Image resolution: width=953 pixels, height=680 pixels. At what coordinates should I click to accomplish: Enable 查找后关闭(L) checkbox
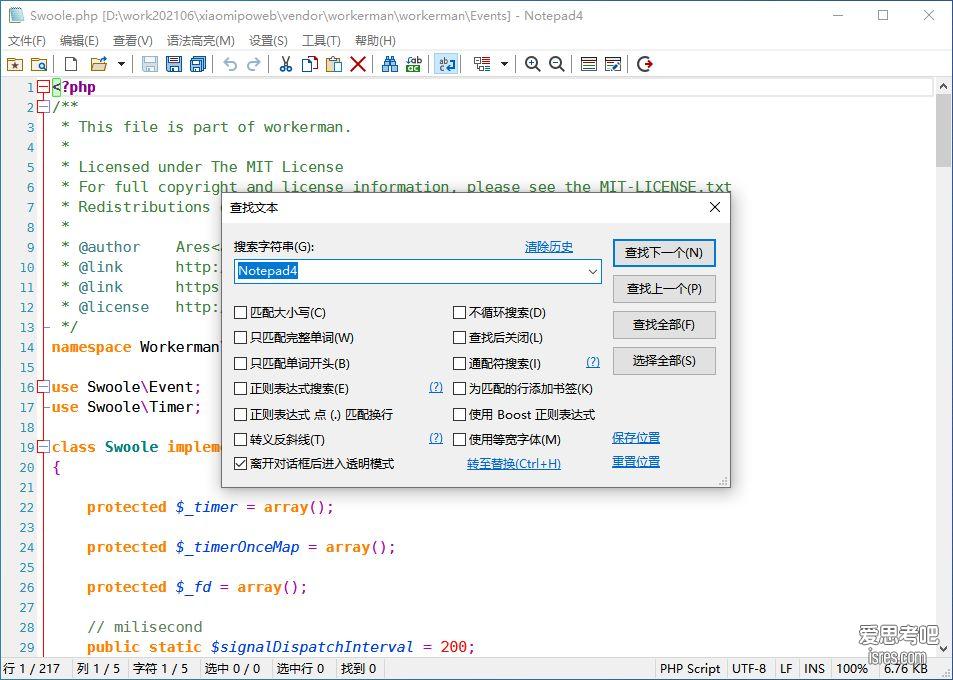click(459, 337)
